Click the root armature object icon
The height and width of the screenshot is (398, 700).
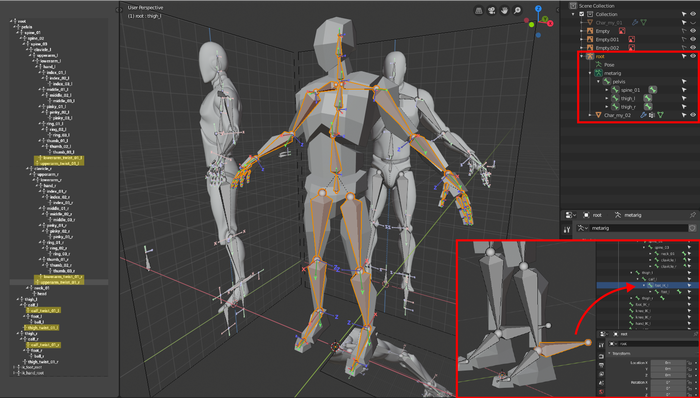590,56
